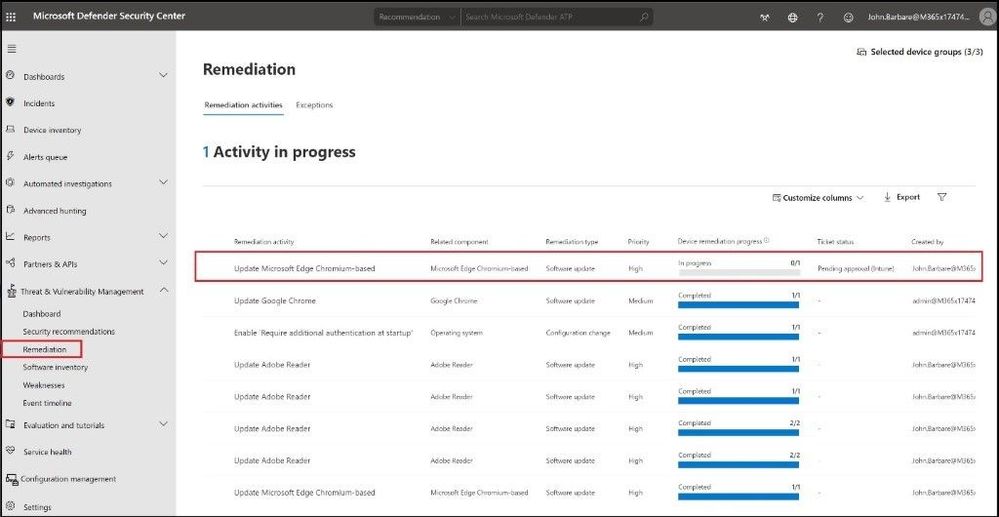
Task: Expand the Reports chevron
Action: click(163, 236)
